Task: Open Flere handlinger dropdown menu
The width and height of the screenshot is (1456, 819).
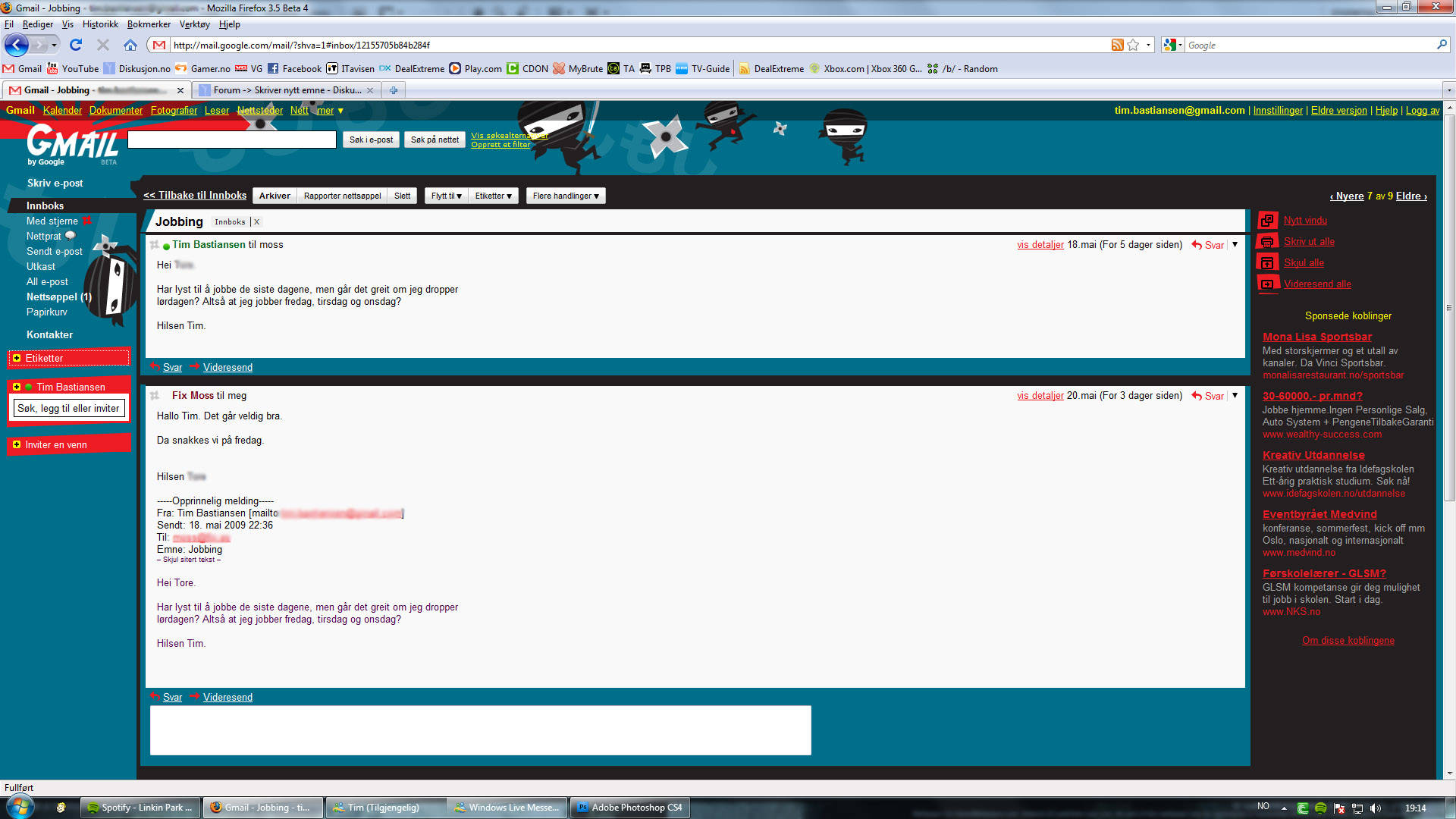Action: pos(565,196)
